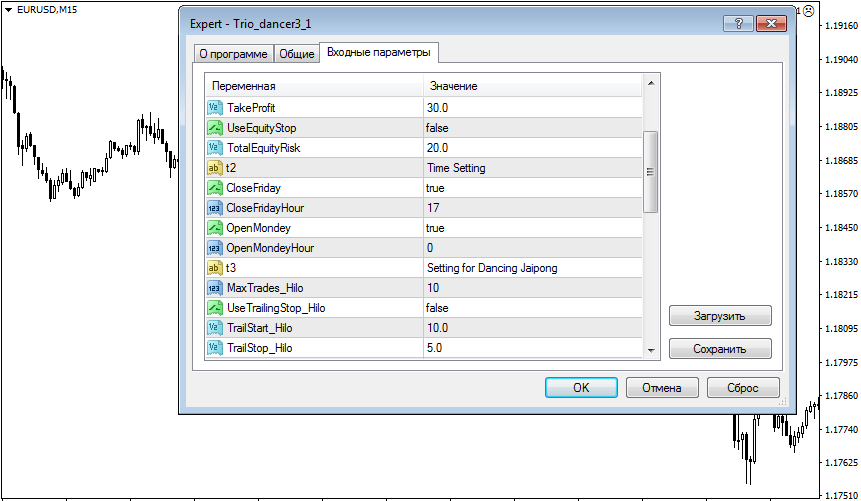Screen dimensions: 861x501
Task: Open the dialog Help question mark button
Action: (737, 24)
